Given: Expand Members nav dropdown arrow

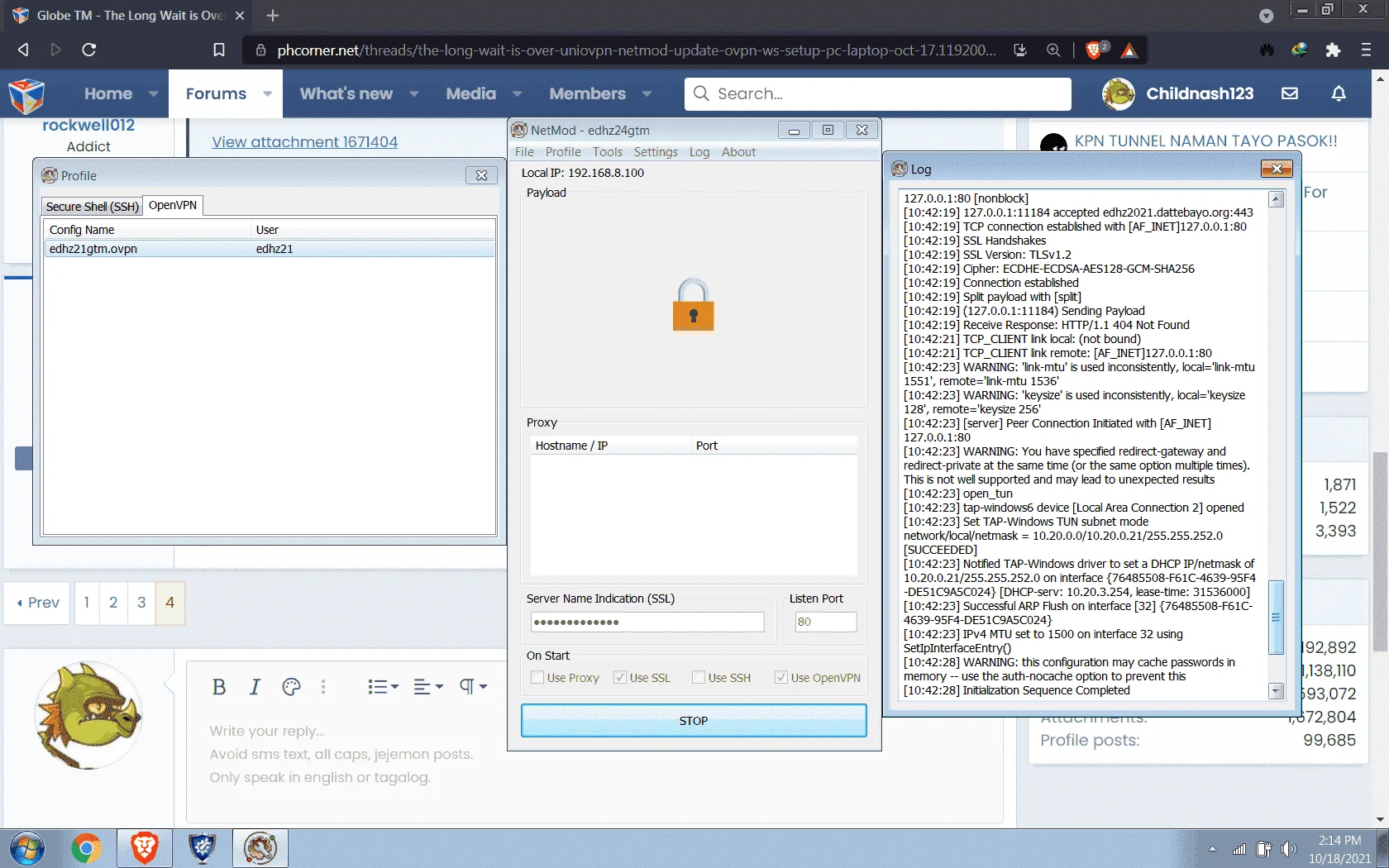Looking at the screenshot, I should click(x=647, y=94).
